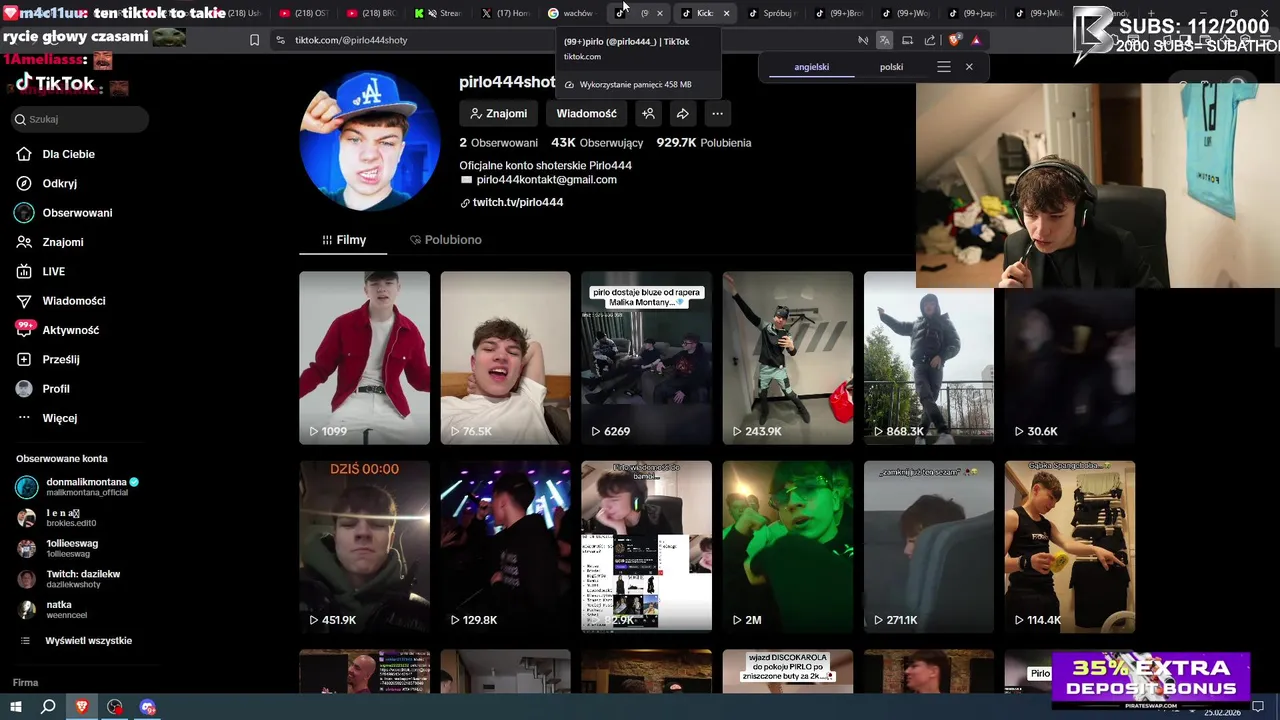Open the brokies.edit0 account

pyautogui.click(x=57, y=518)
